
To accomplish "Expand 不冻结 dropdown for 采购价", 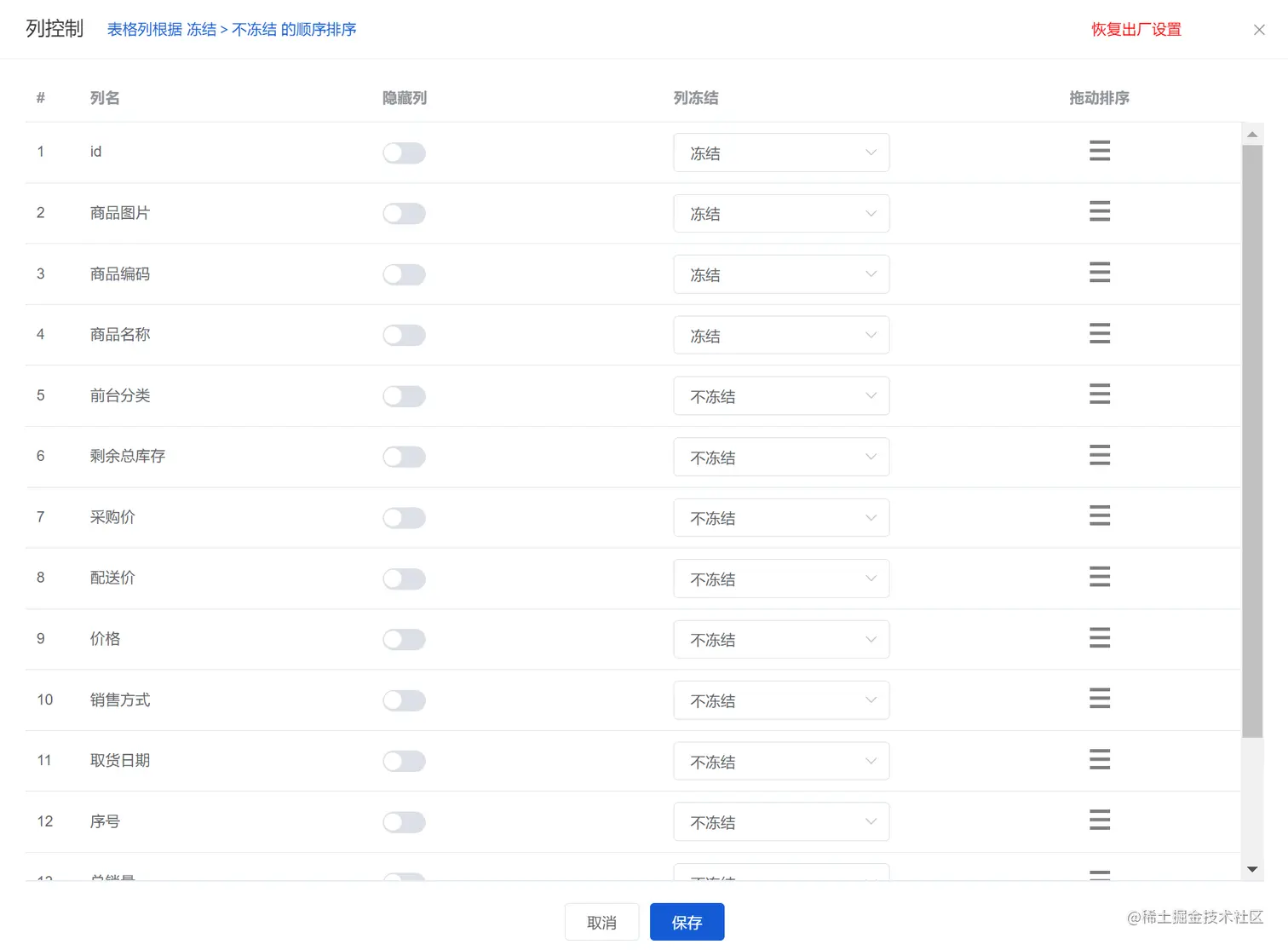I will (x=781, y=518).
